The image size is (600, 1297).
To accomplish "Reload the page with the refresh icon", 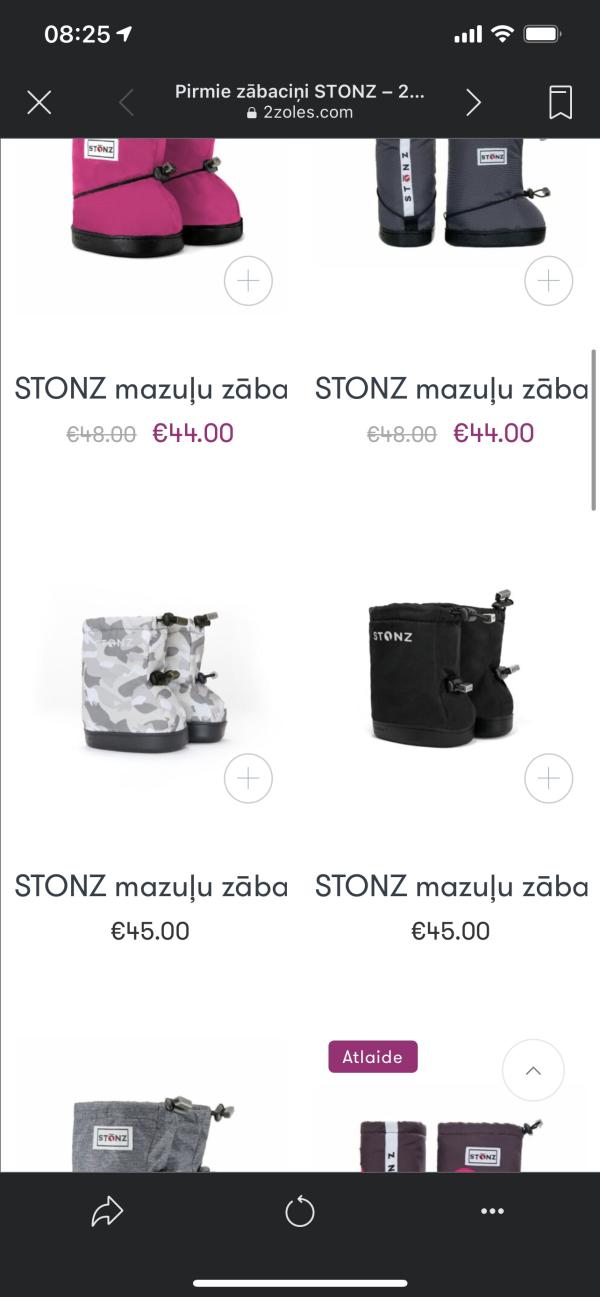I will (x=300, y=1212).
